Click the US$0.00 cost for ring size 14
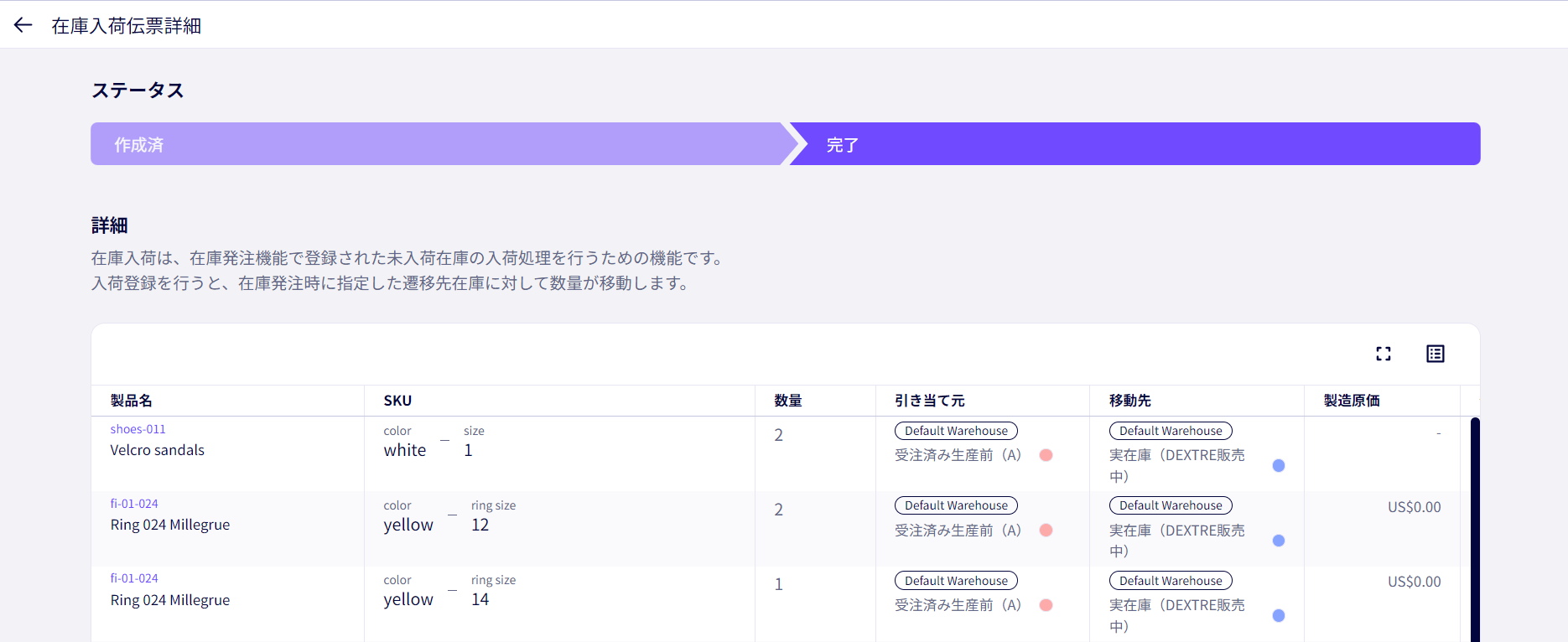 [1415, 582]
